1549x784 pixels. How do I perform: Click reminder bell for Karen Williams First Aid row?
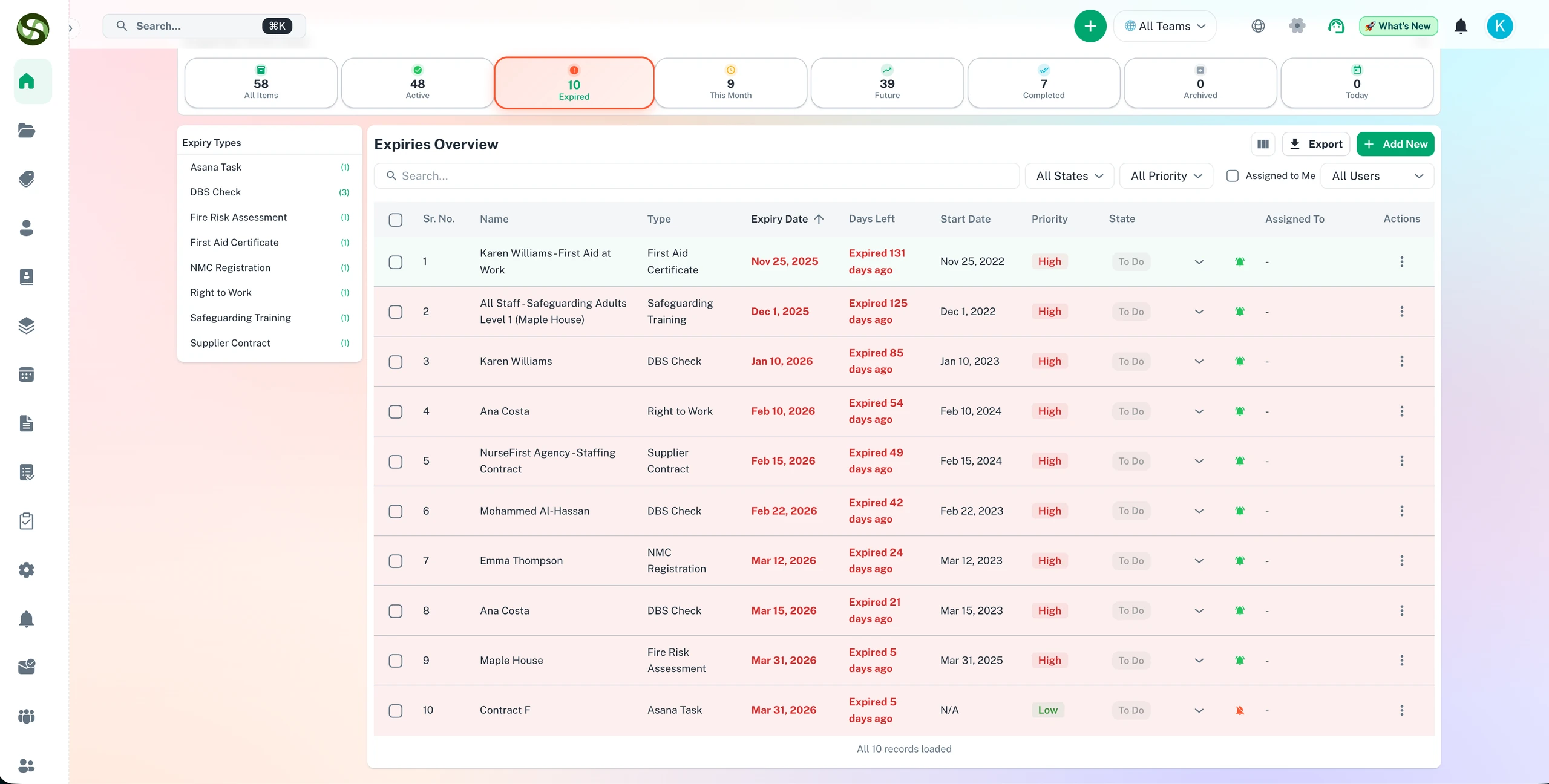pyautogui.click(x=1240, y=262)
